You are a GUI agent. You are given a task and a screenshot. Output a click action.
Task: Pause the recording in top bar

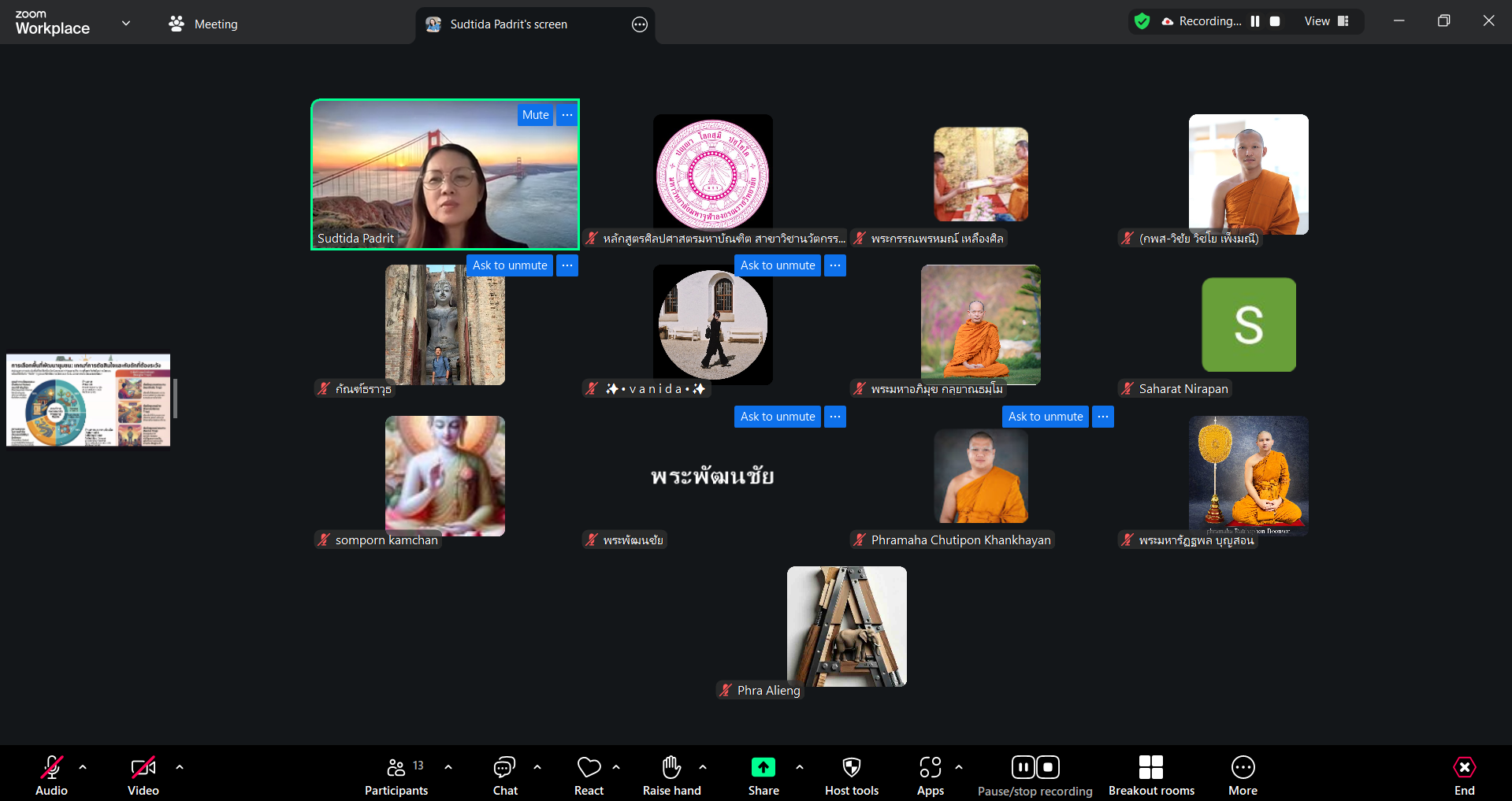(1255, 21)
